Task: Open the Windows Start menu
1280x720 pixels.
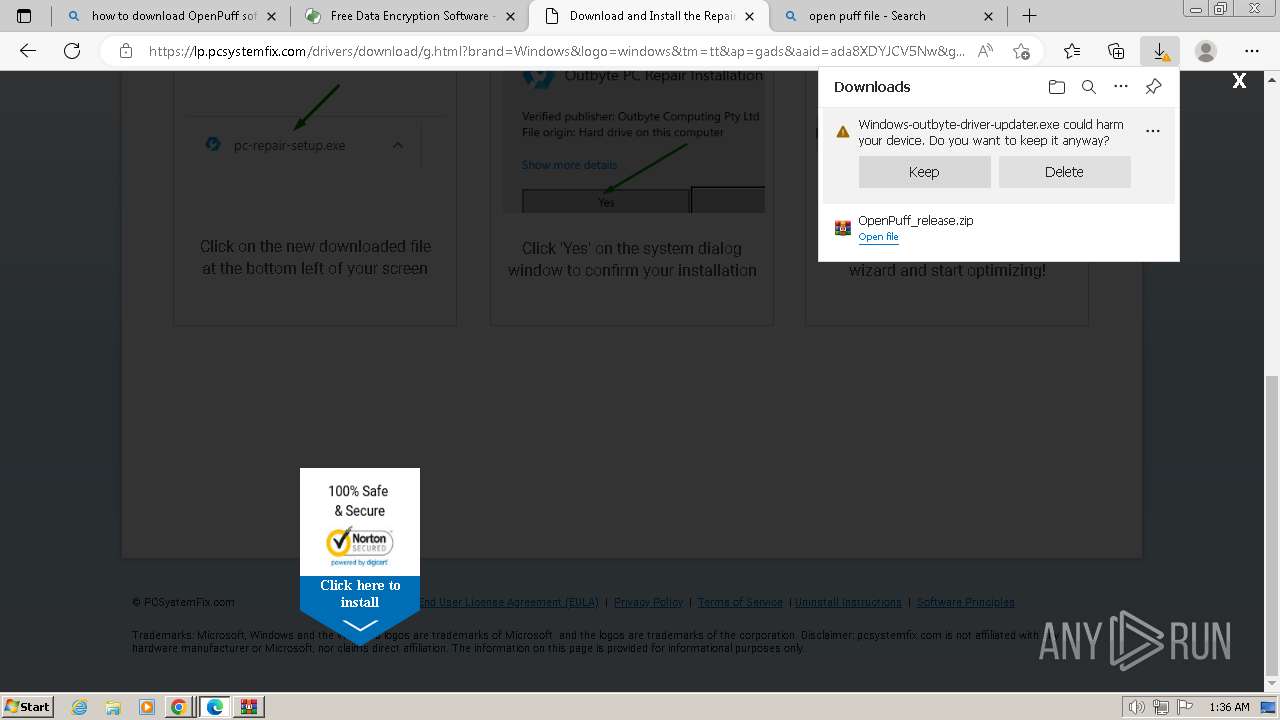Action: pos(28,706)
